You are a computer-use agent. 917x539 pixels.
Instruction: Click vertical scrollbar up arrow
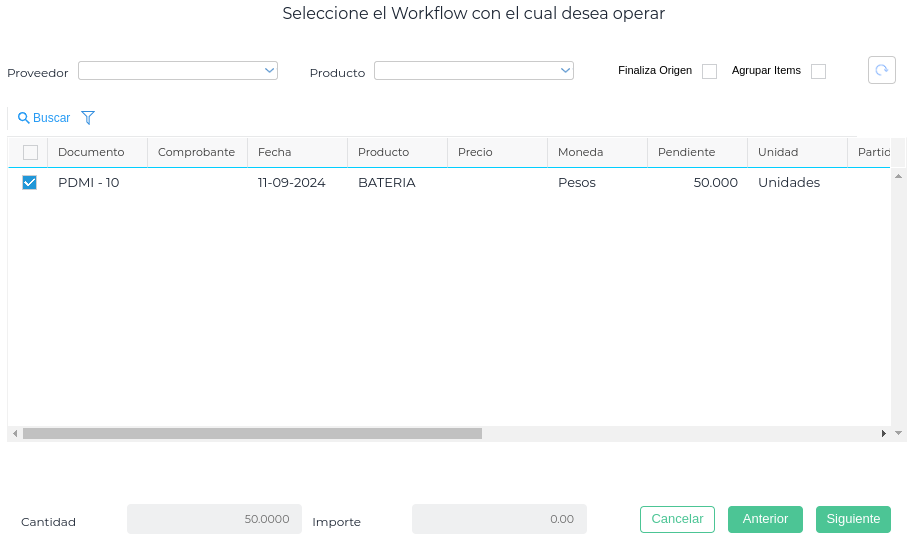pyautogui.click(x=898, y=174)
